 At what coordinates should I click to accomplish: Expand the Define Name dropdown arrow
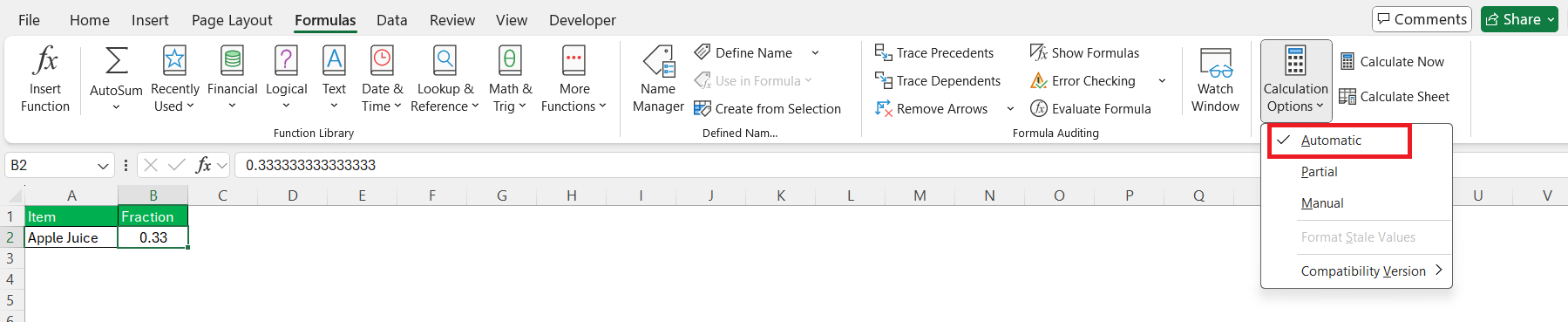(815, 53)
